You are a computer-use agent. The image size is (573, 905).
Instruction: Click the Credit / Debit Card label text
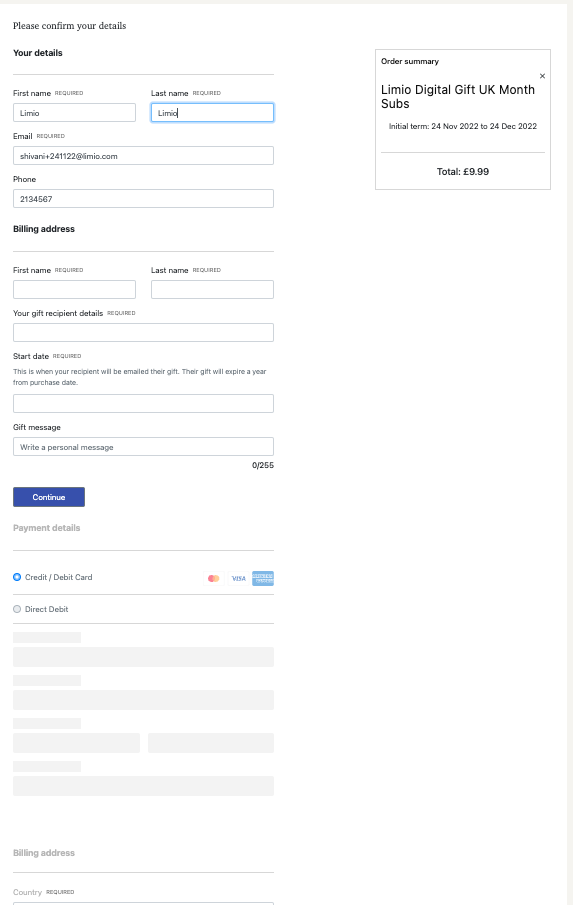58,577
